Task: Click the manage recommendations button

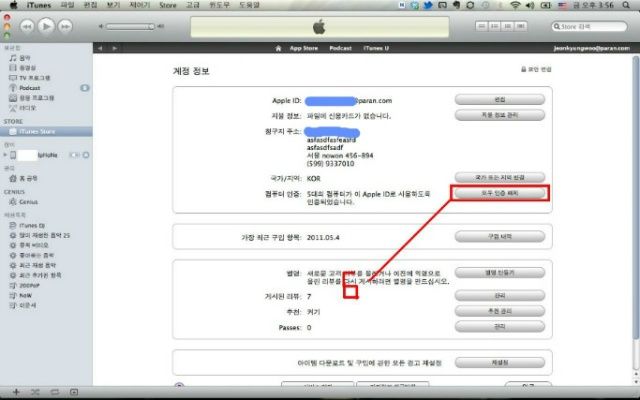Action: point(500,311)
